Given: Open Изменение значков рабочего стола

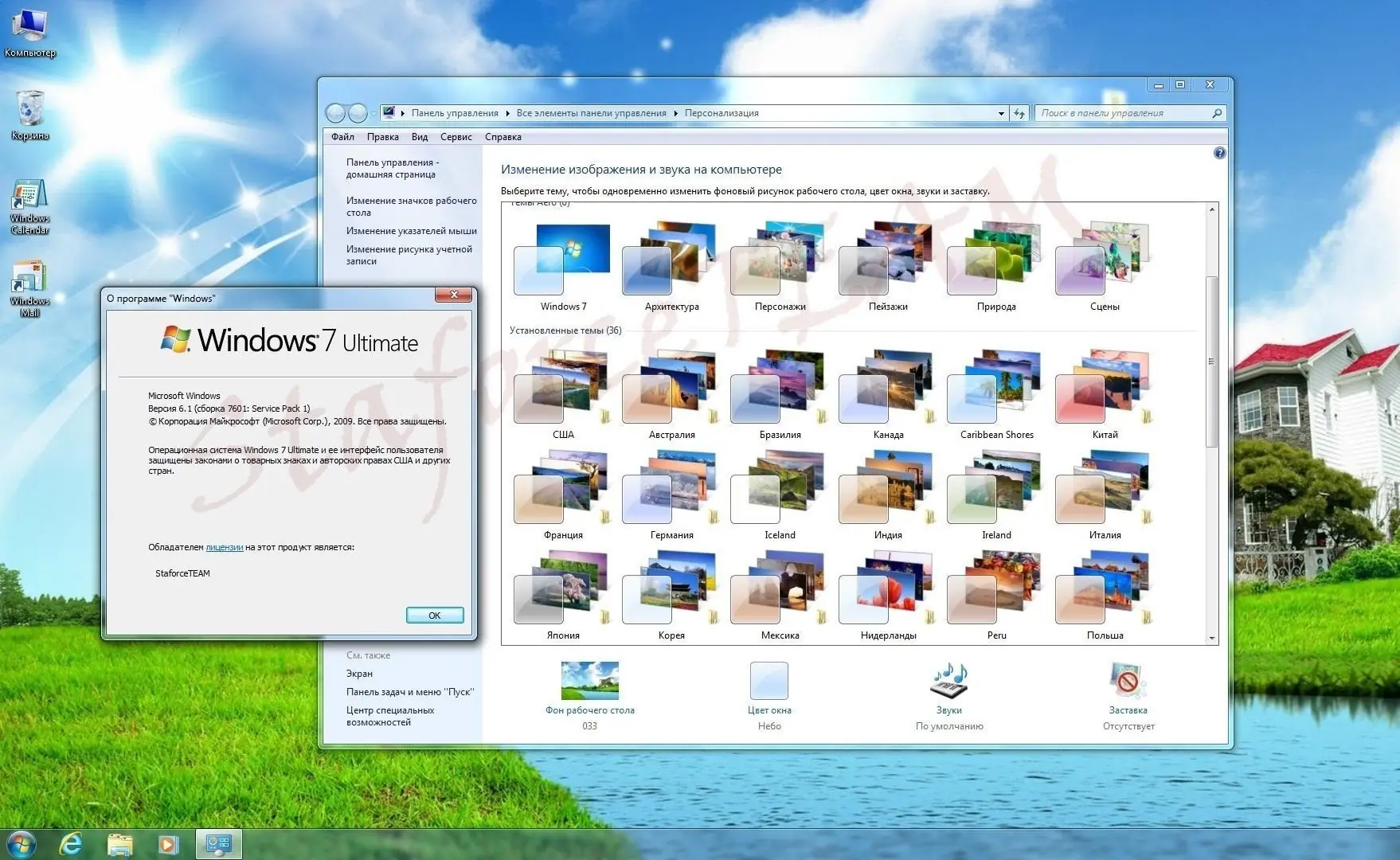Looking at the screenshot, I should pyautogui.click(x=411, y=206).
